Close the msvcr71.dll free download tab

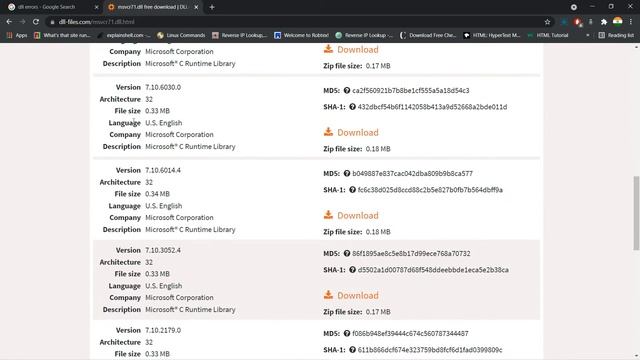tap(196, 7)
